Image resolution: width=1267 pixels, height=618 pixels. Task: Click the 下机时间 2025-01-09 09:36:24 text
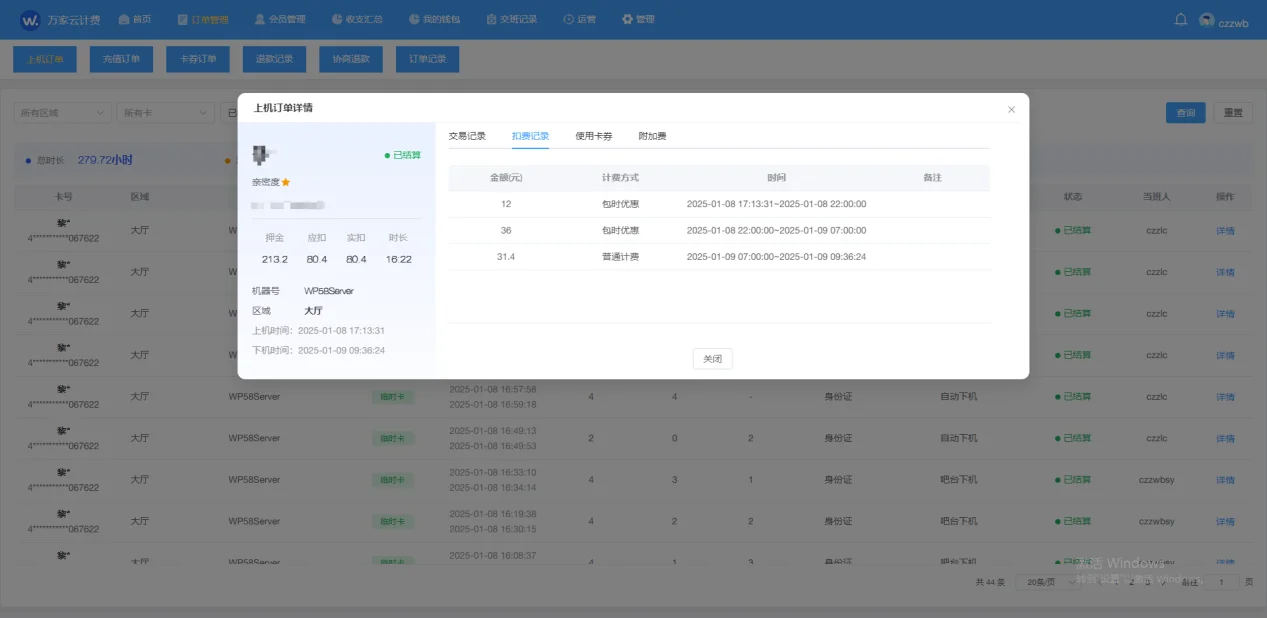[x=318, y=351]
